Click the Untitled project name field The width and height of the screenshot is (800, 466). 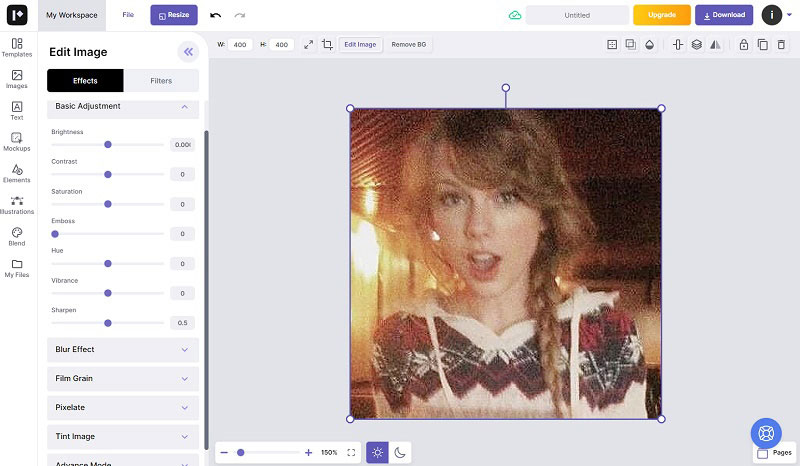[577, 15]
